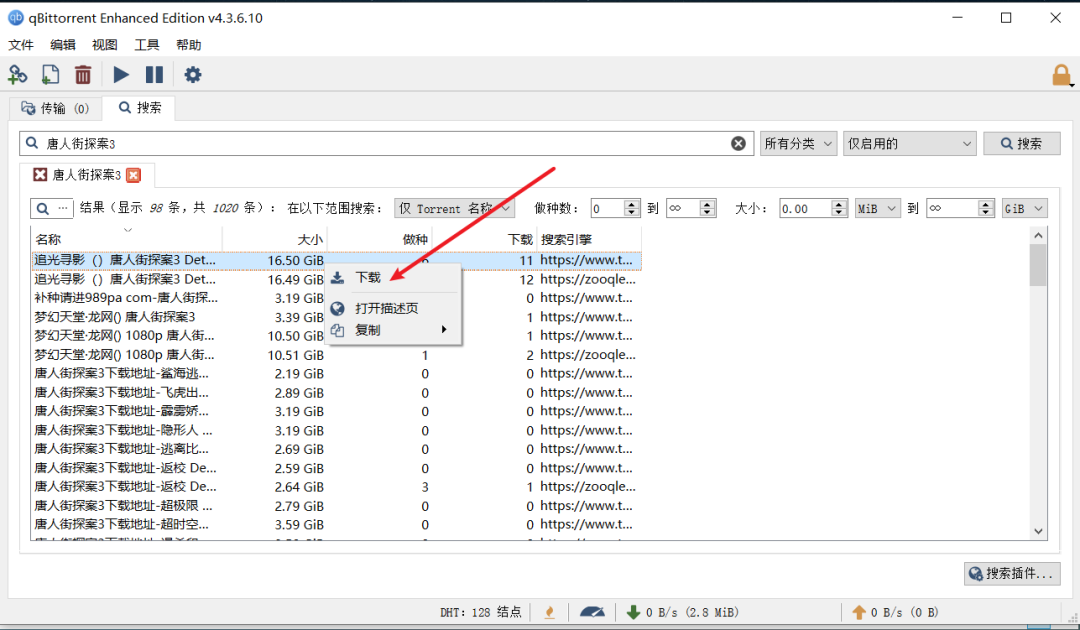Image resolution: width=1080 pixels, height=630 pixels.
Task: Clear search text with the X icon
Action: (x=738, y=143)
